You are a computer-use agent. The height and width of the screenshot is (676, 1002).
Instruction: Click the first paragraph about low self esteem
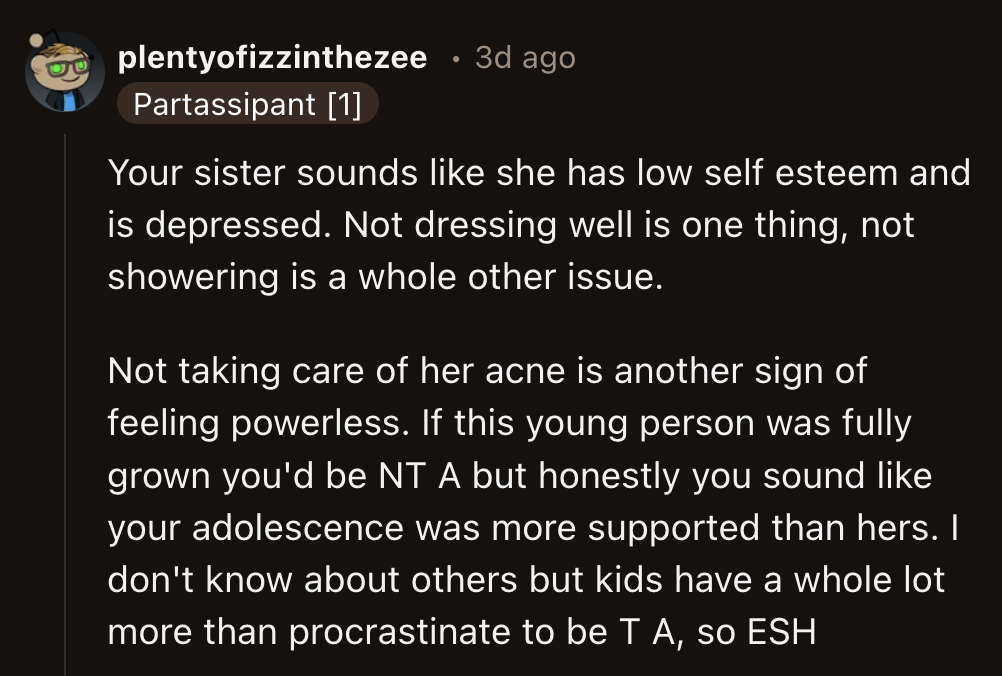coord(540,224)
